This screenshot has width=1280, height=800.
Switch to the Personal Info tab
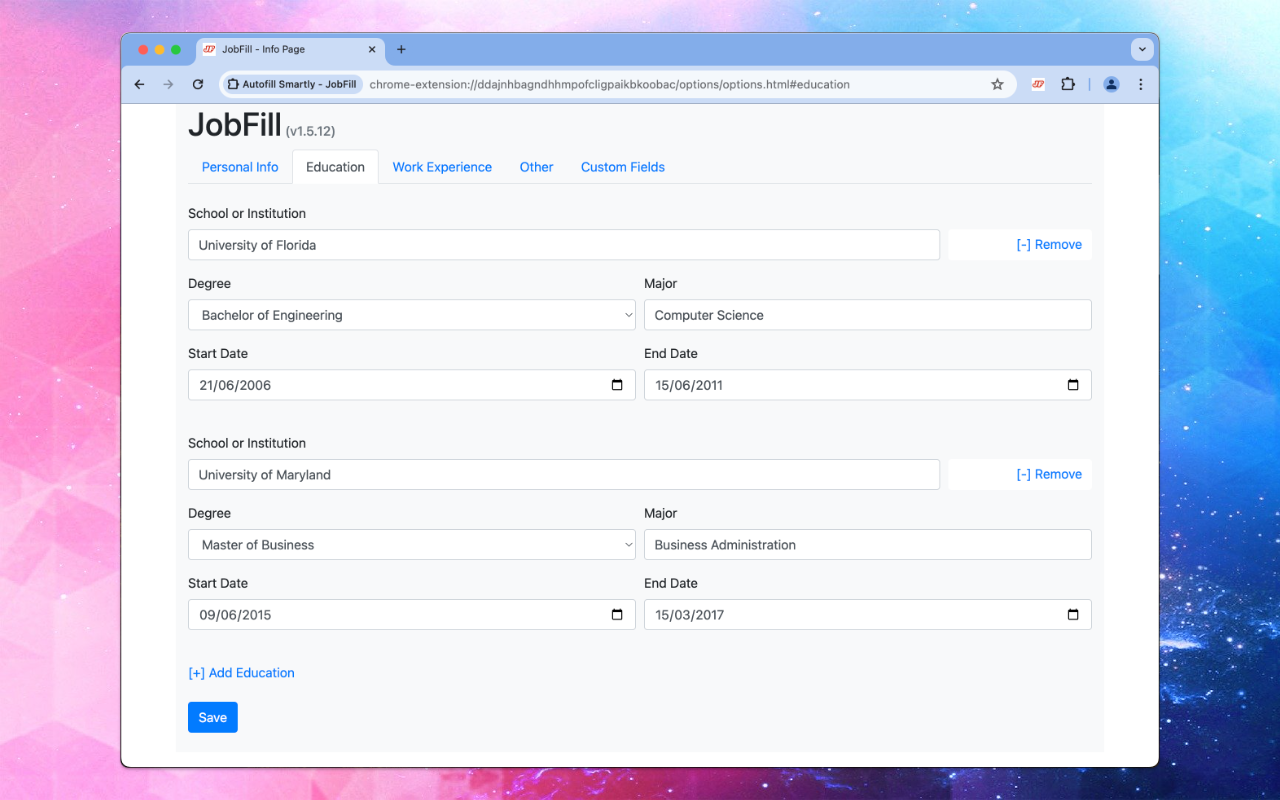point(240,167)
